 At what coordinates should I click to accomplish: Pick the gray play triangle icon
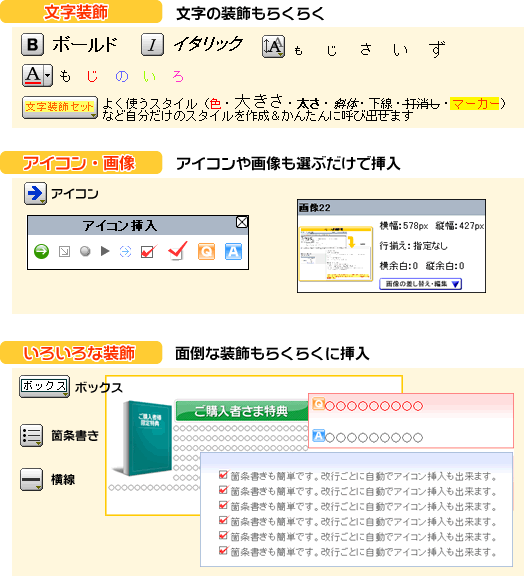(105, 251)
